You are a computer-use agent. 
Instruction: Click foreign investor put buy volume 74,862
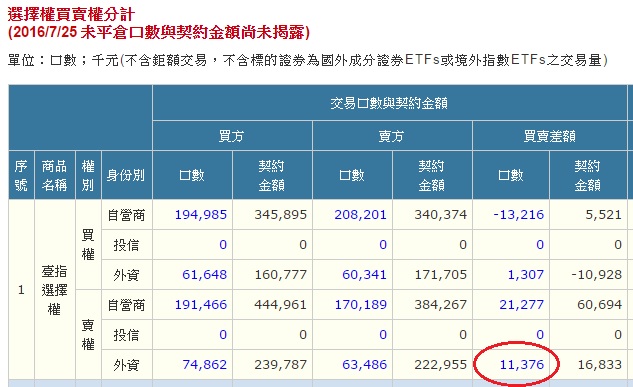[x=204, y=365]
